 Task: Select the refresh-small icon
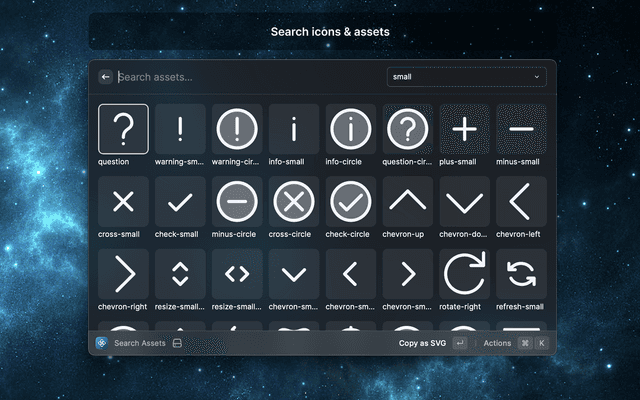pos(522,273)
